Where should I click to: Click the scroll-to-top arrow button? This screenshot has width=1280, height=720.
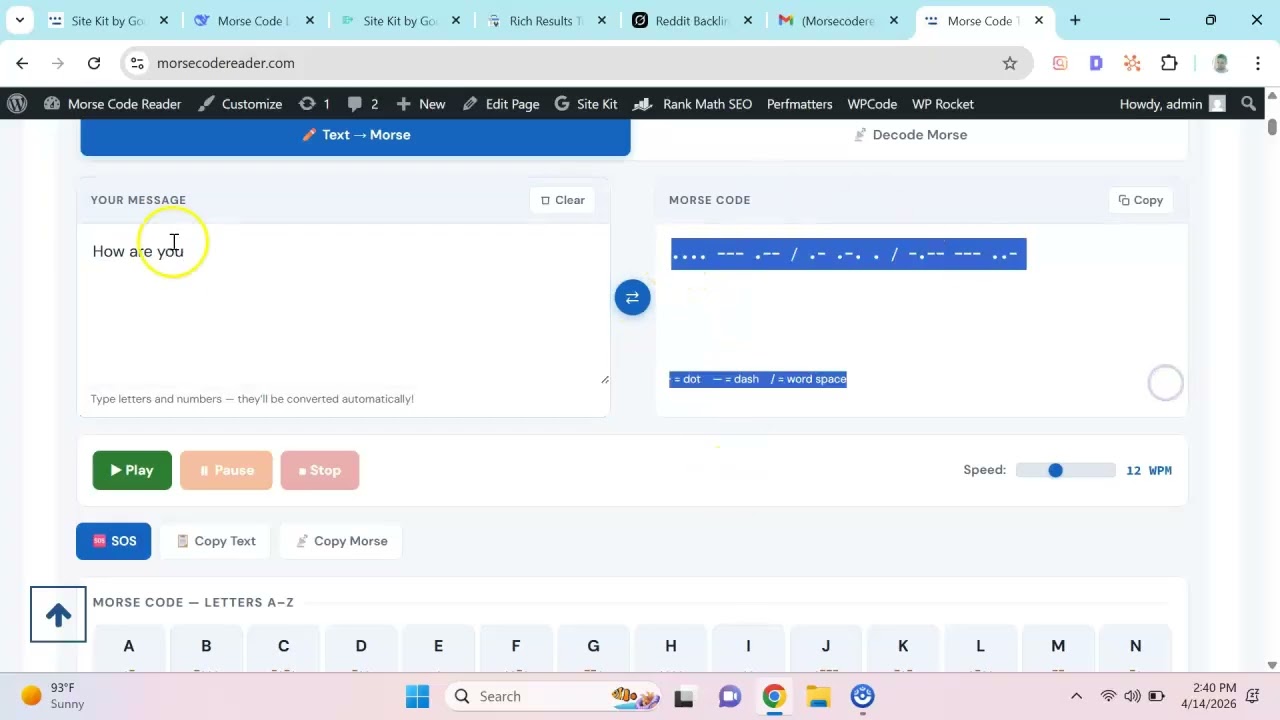(58, 614)
